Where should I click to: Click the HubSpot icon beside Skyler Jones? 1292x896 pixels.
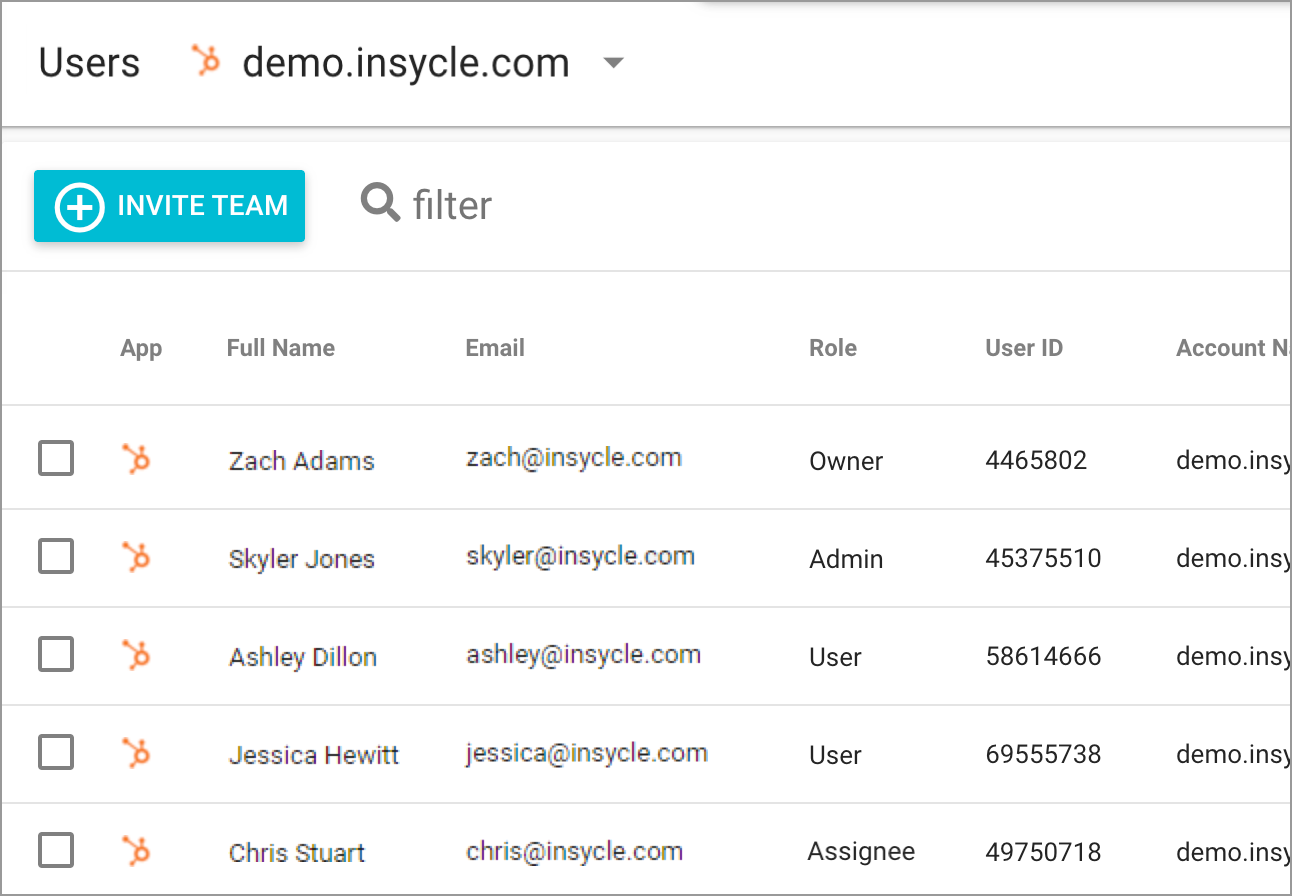pos(136,557)
